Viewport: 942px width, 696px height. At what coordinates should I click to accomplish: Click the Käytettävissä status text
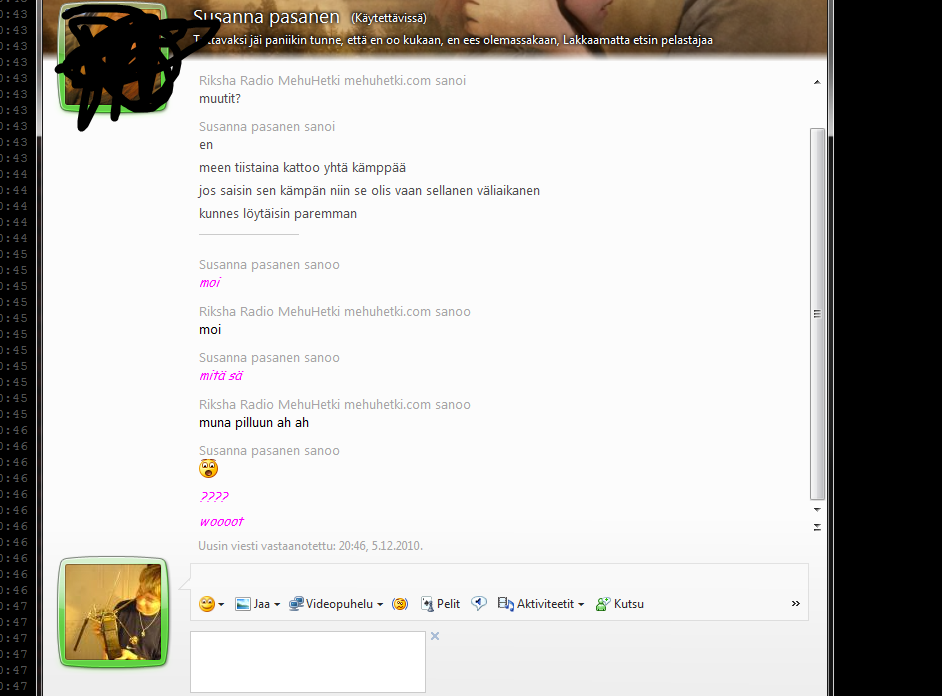coord(389,19)
